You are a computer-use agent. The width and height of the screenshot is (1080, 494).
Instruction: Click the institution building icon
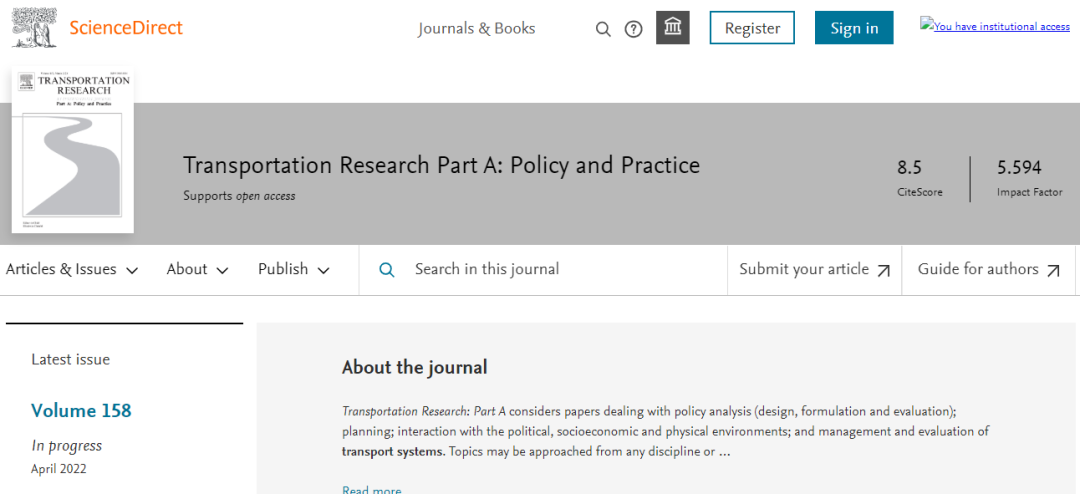673,28
